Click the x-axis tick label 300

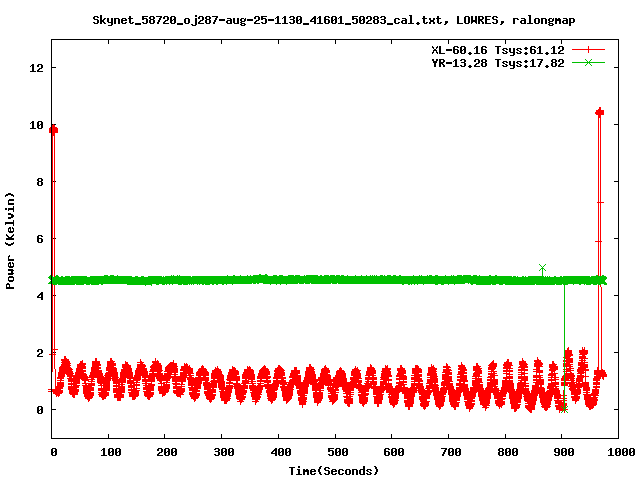point(224,452)
